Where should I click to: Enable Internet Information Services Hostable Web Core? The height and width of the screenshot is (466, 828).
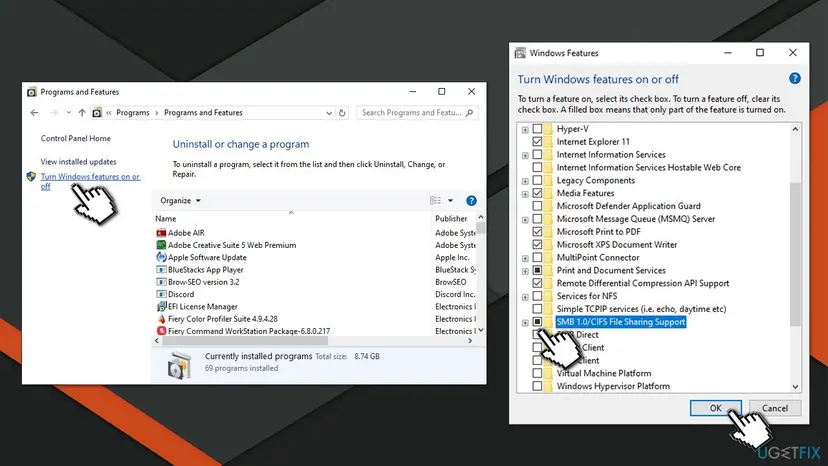coord(537,167)
